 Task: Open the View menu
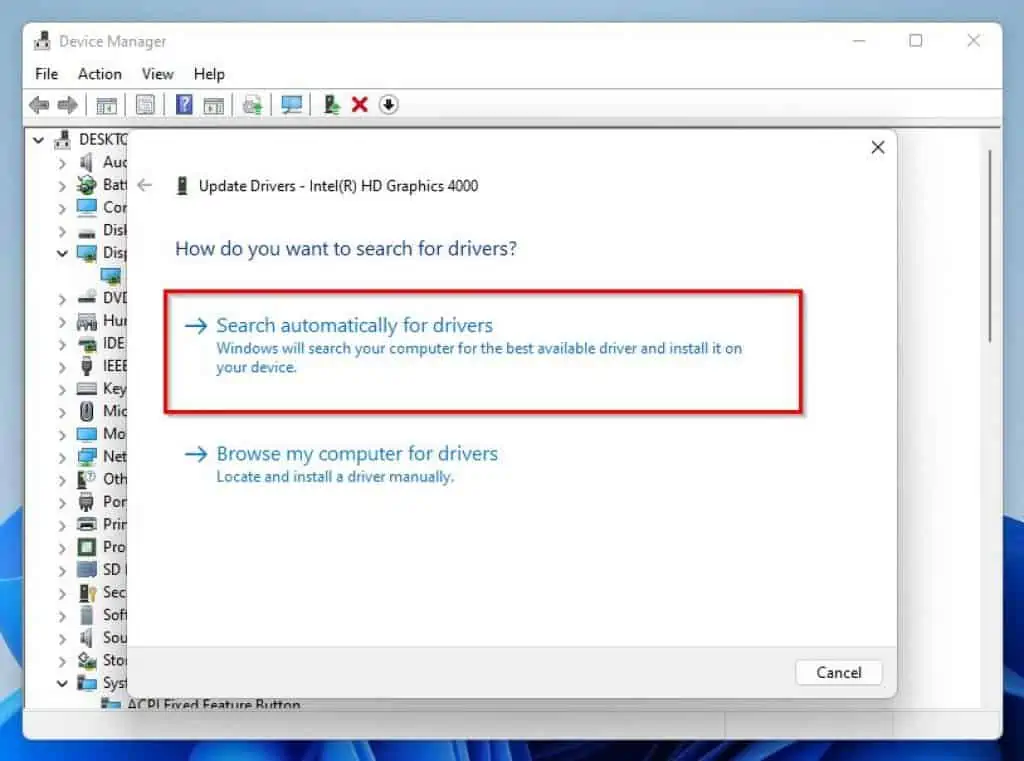(157, 73)
